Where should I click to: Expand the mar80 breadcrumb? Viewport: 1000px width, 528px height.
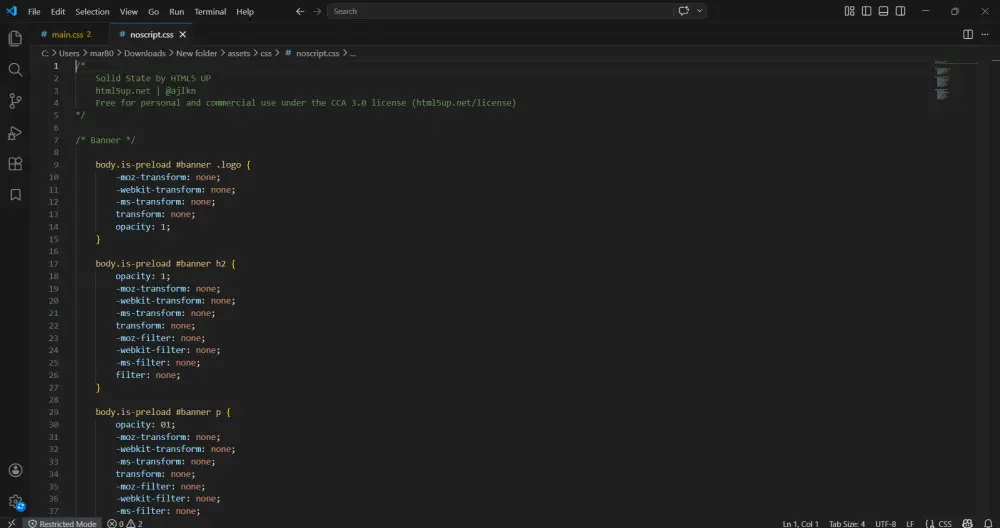(x=101, y=54)
